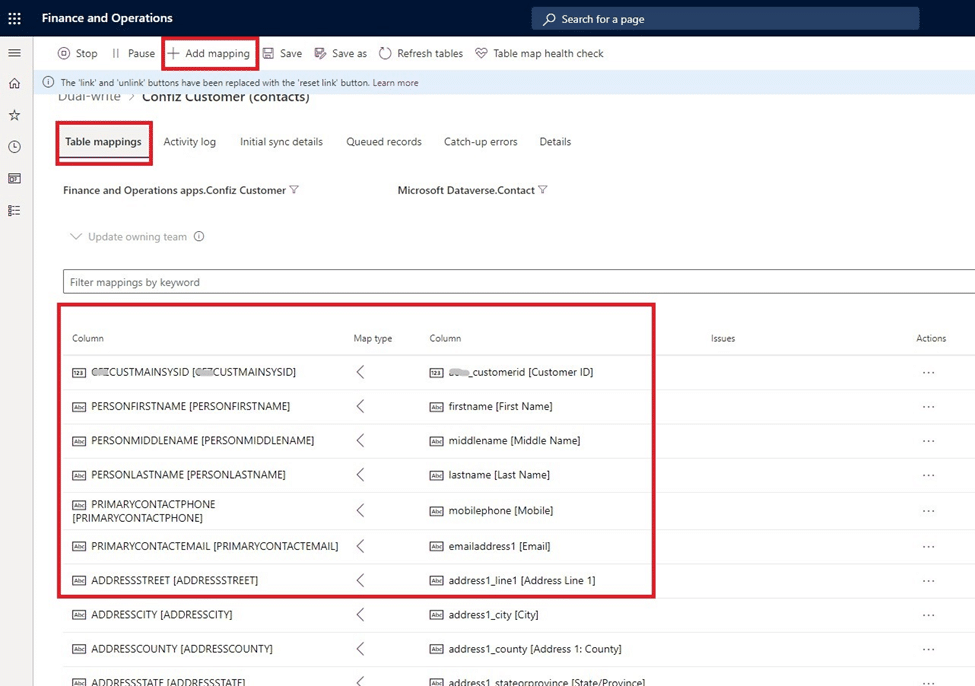
Task: Filter Microsoft Dataverse Contact columns
Action: coord(543,190)
